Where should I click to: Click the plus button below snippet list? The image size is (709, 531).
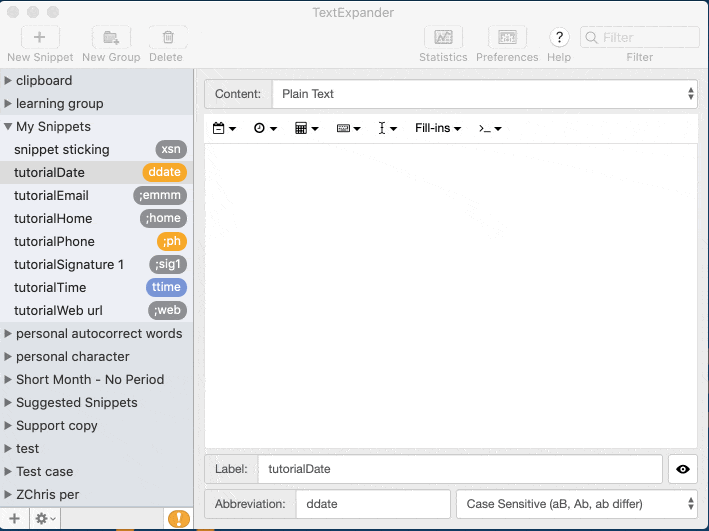click(14, 518)
